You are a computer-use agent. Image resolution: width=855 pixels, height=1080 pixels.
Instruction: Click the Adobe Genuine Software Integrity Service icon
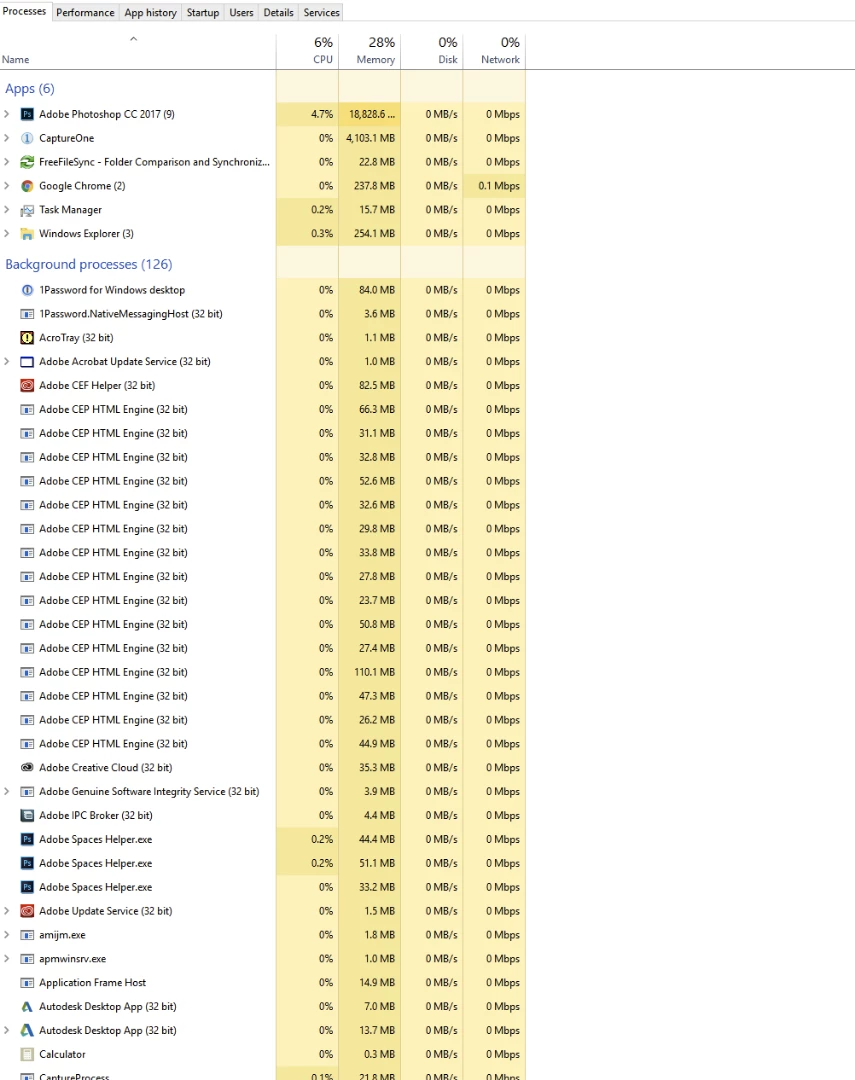pyautogui.click(x=27, y=791)
